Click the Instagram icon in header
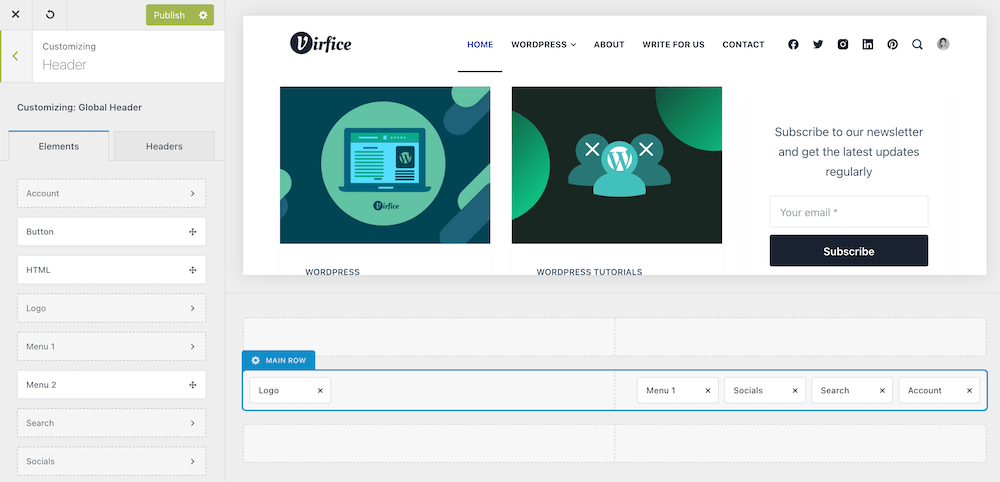Image resolution: width=1000 pixels, height=482 pixels. pos(843,45)
